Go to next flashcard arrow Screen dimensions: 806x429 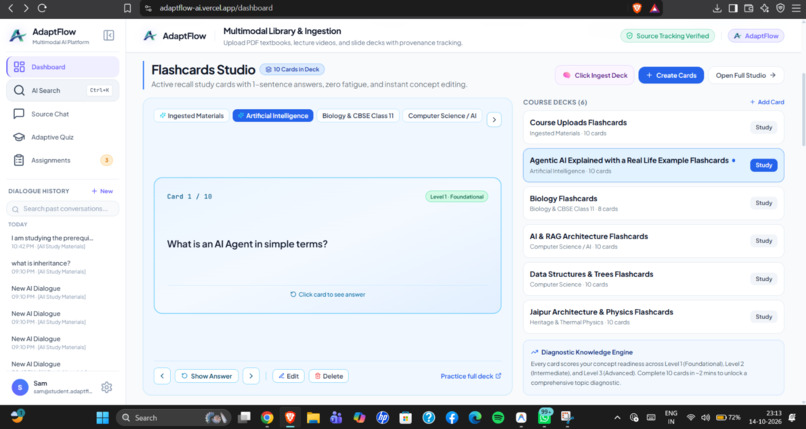coord(251,376)
